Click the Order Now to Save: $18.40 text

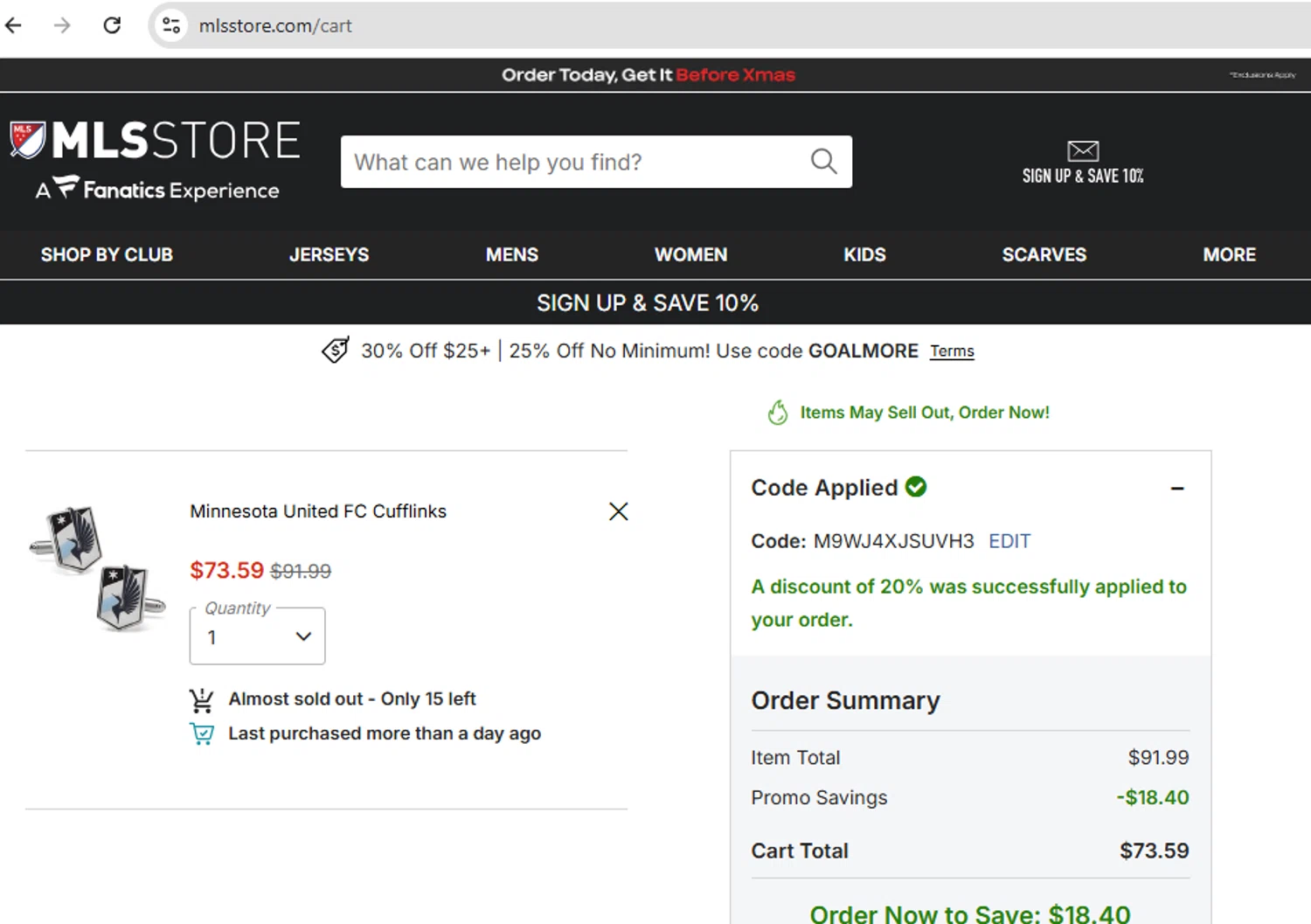970,913
